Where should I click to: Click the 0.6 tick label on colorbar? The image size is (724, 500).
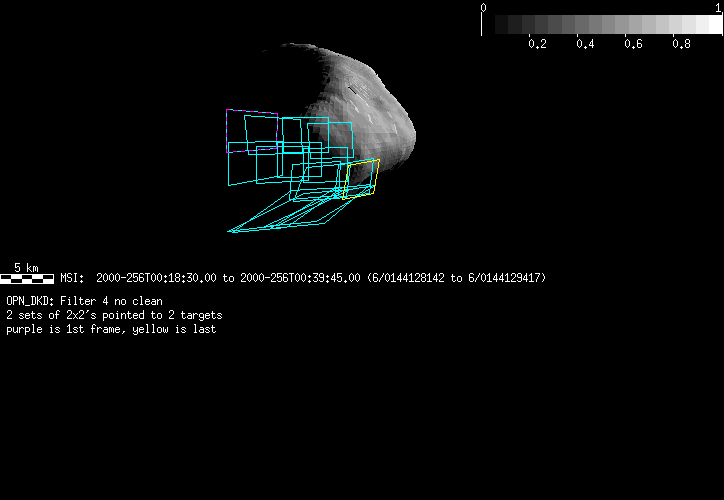coord(633,44)
